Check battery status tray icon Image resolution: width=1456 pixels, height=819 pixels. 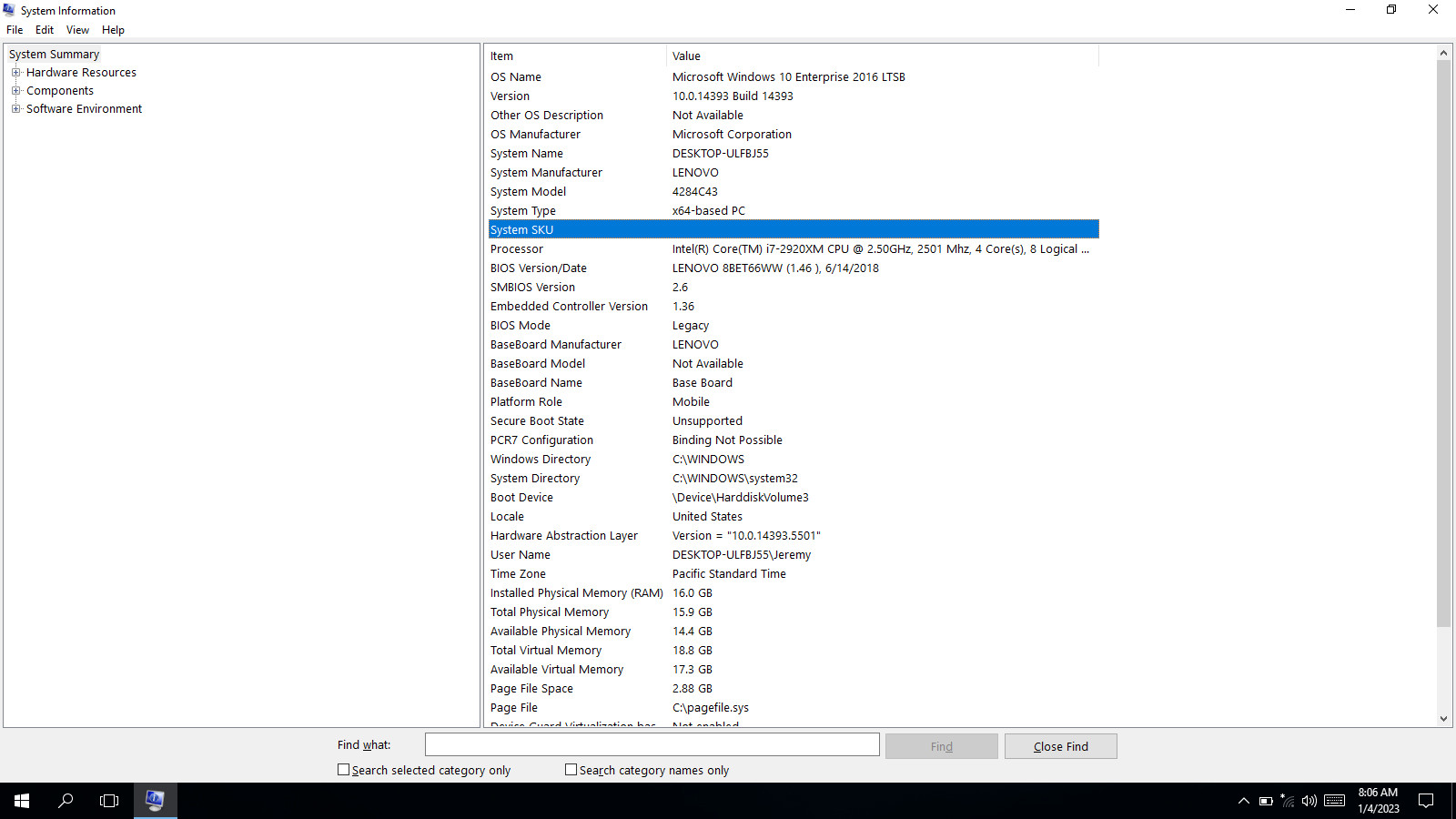tap(1266, 801)
